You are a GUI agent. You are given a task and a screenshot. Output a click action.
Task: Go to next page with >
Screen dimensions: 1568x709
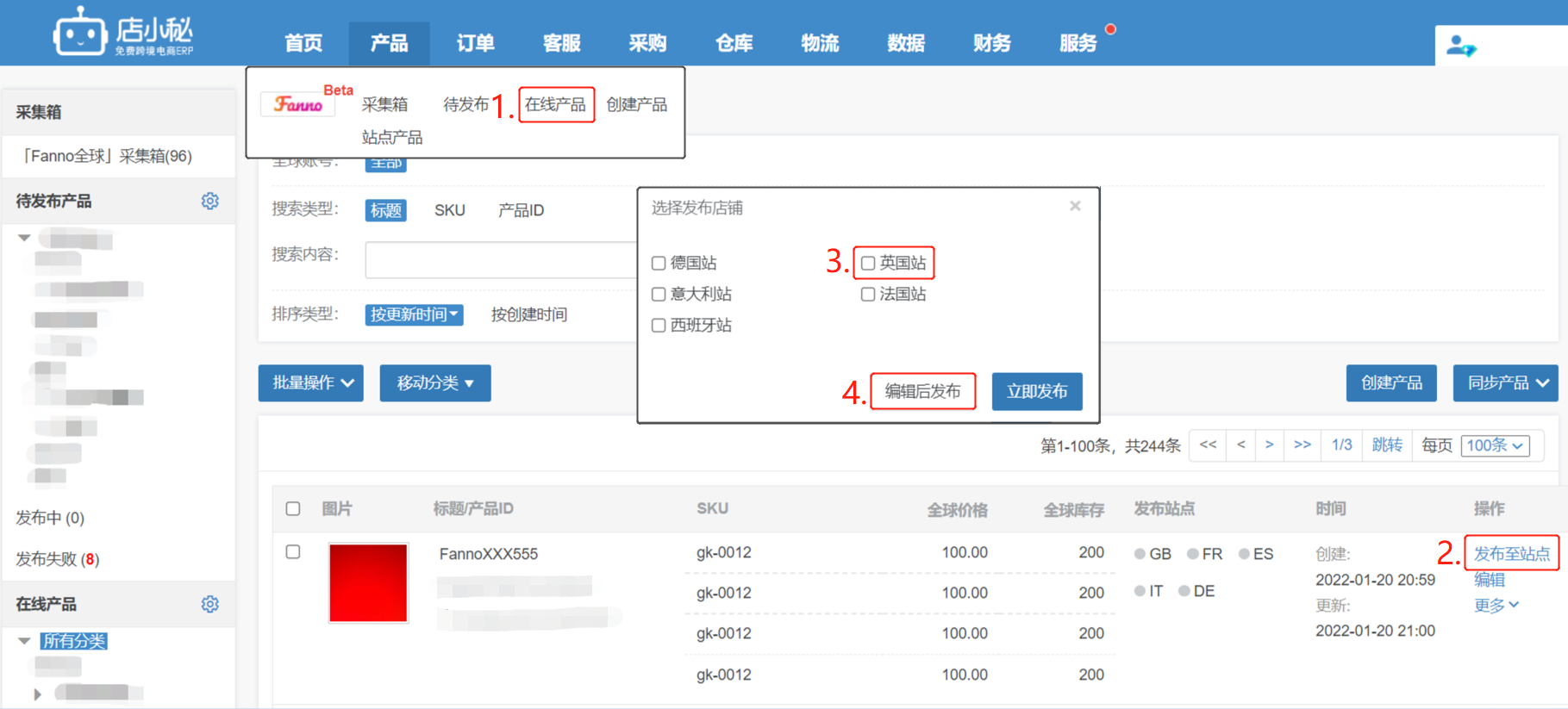point(1269,445)
